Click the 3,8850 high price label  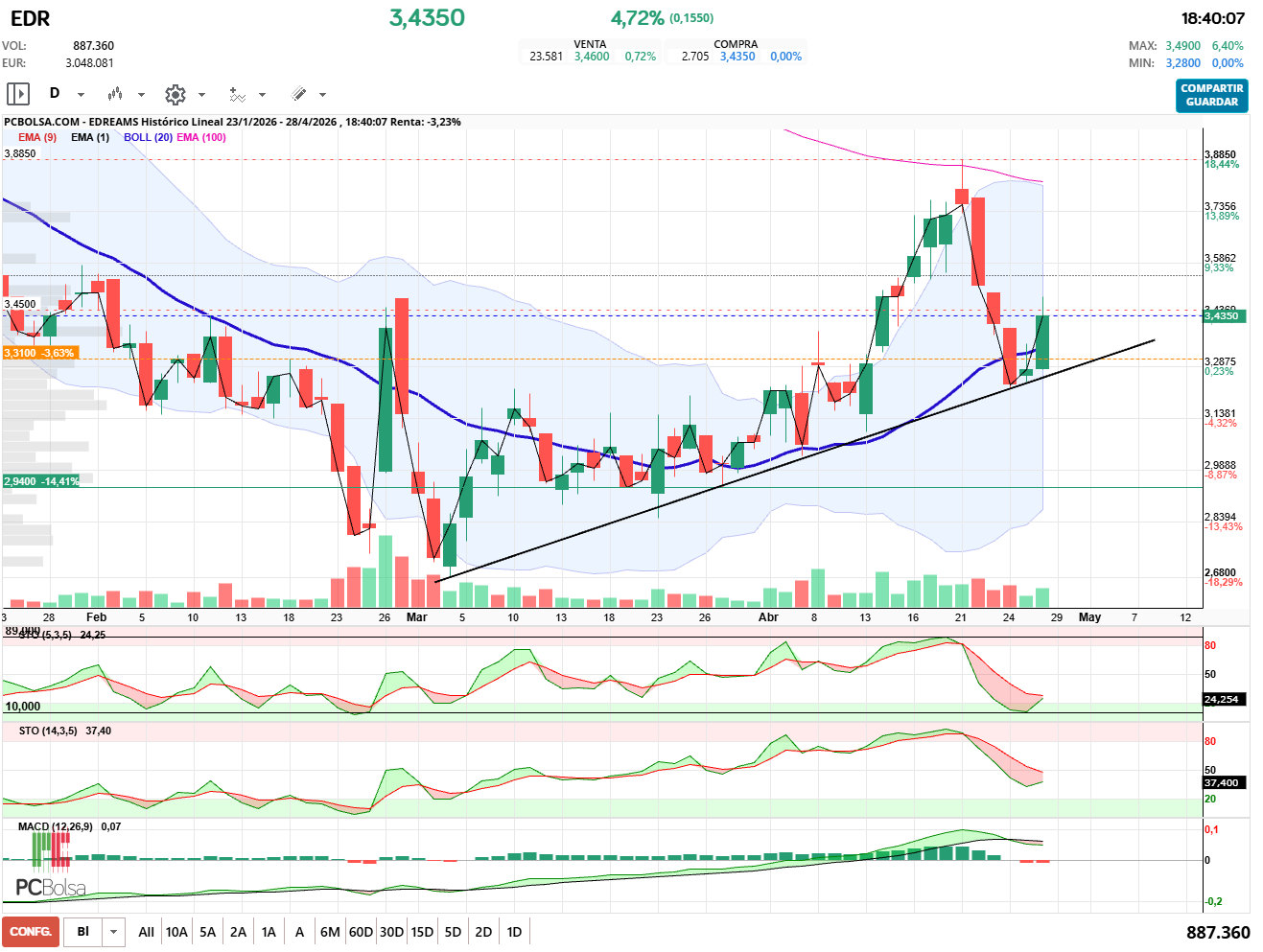point(20,153)
